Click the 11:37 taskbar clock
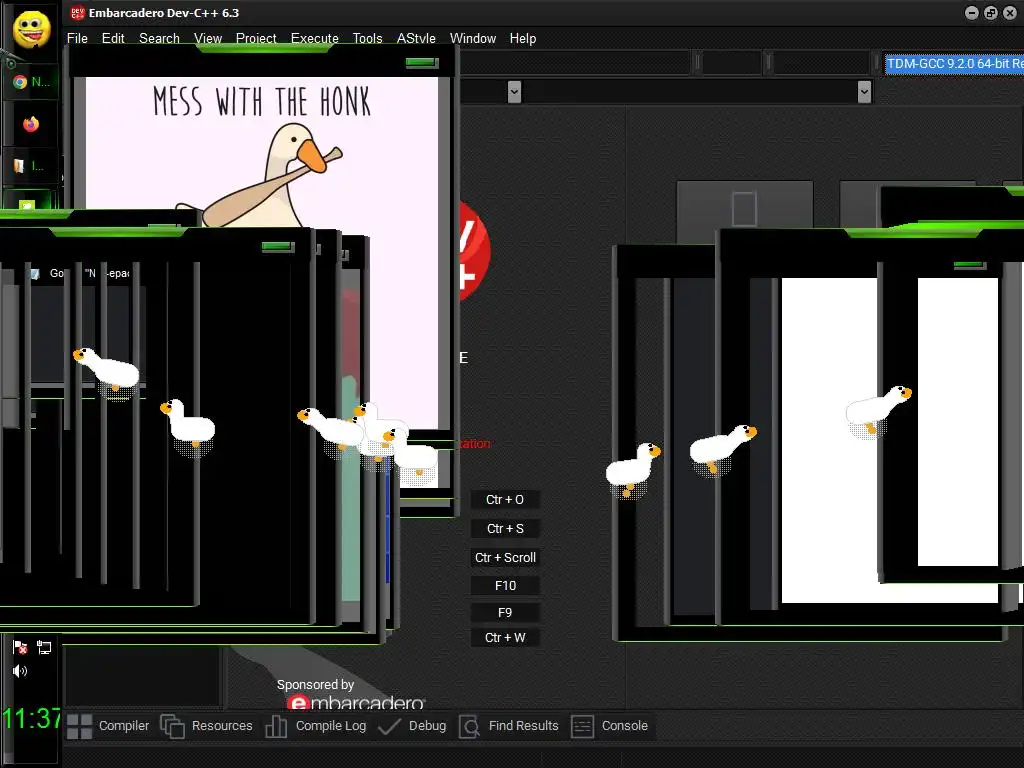This screenshot has width=1024, height=768. click(31, 718)
